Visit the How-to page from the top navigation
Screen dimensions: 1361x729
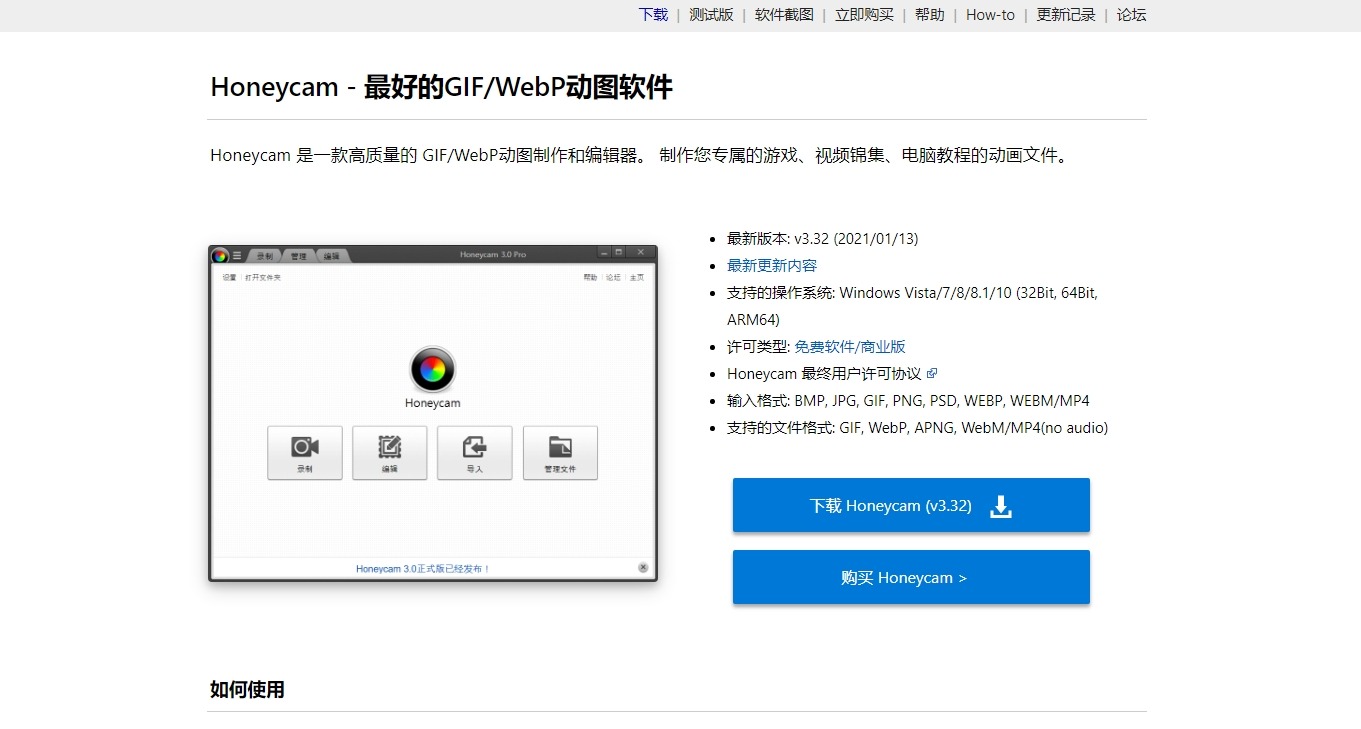tap(990, 15)
